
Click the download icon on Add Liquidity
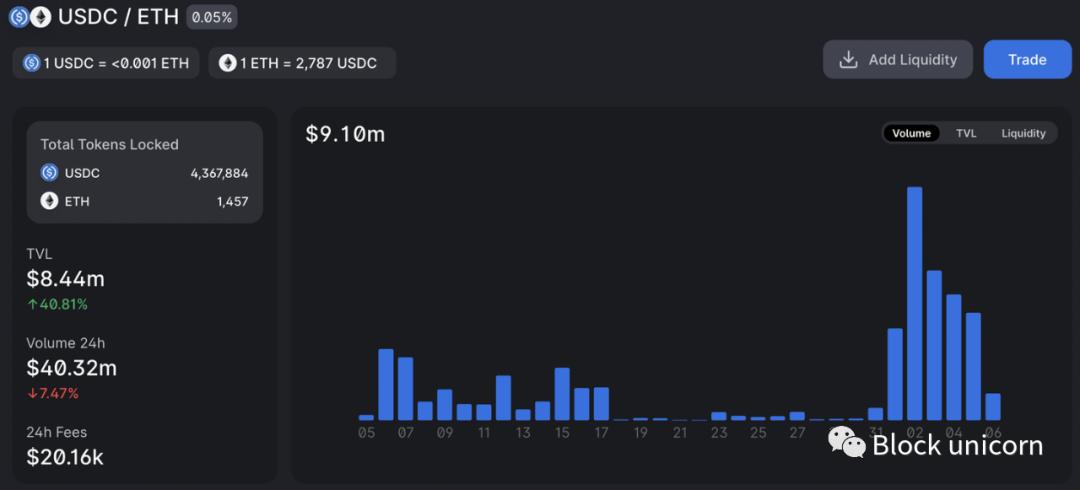point(848,59)
